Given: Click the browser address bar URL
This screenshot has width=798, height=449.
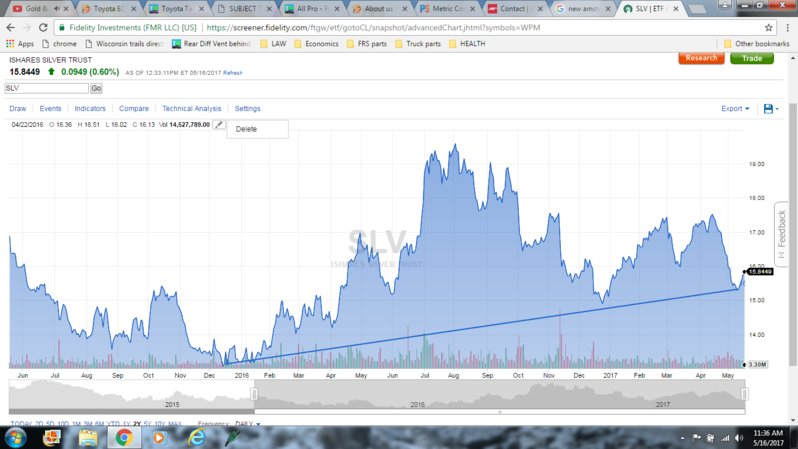Looking at the screenshot, I should pyautogui.click(x=373, y=27).
